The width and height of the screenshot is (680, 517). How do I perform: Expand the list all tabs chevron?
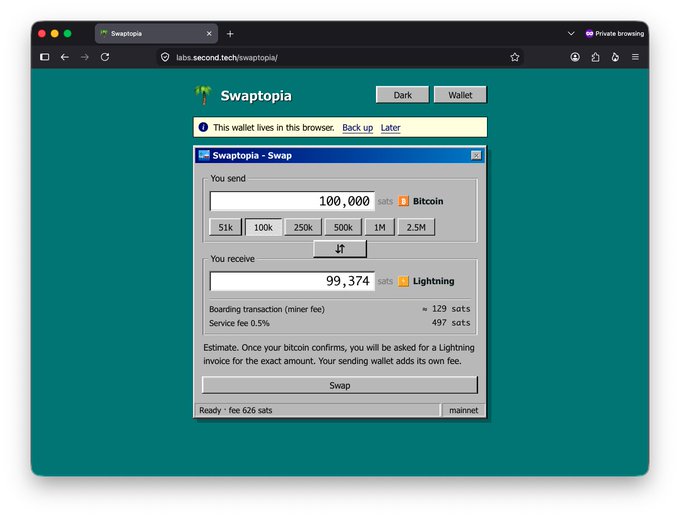pyautogui.click(x=571, y=33)
